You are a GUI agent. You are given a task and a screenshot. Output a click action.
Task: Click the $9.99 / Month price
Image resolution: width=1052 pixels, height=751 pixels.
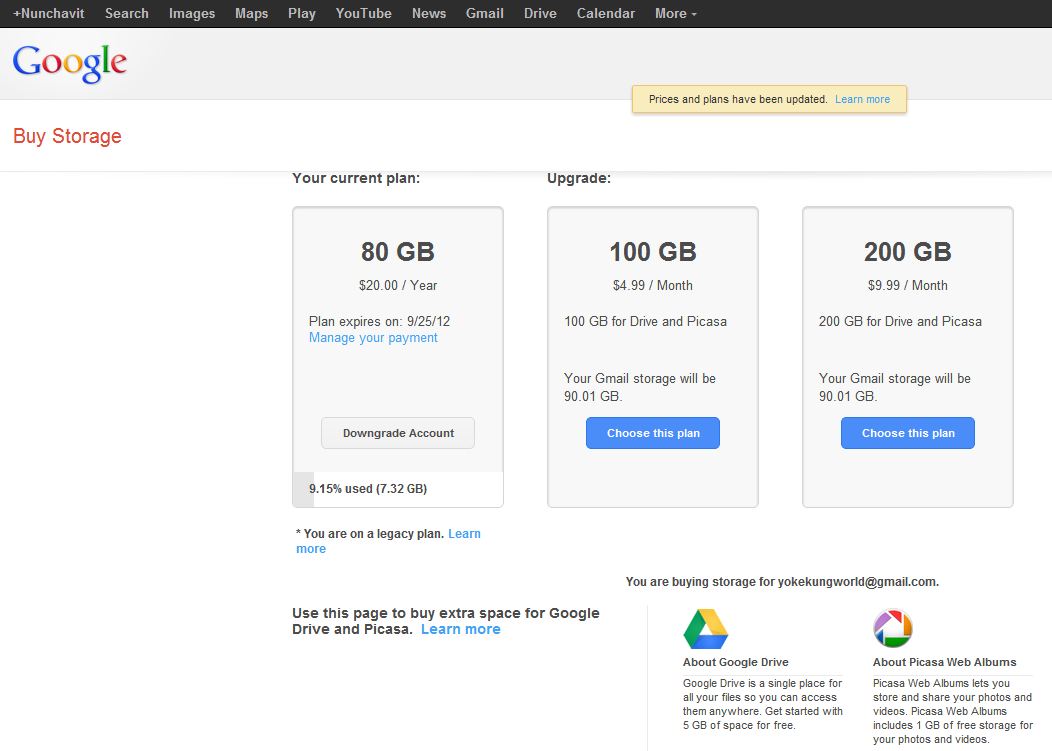click(908, 285)
